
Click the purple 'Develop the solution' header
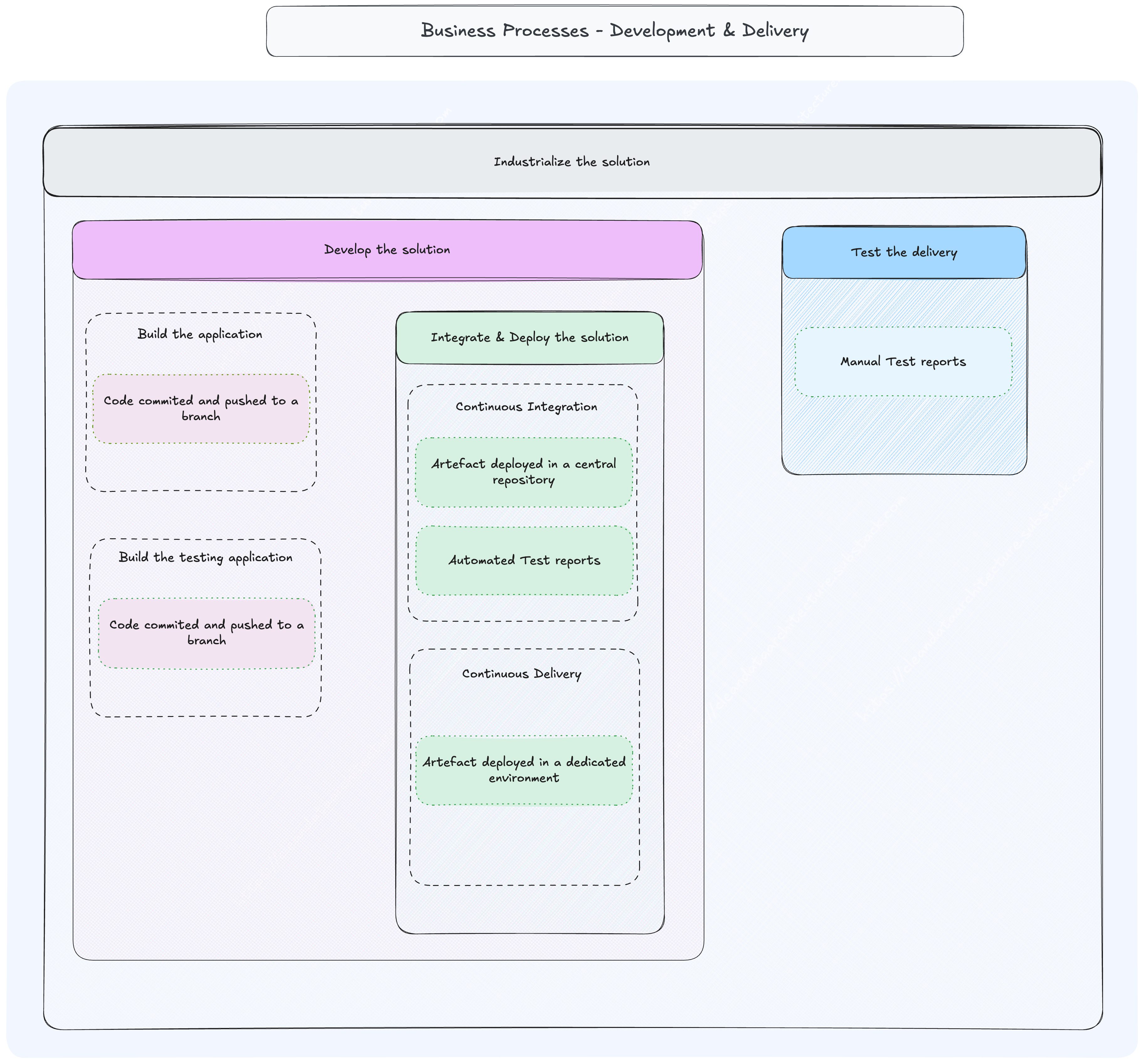(387, 250)
